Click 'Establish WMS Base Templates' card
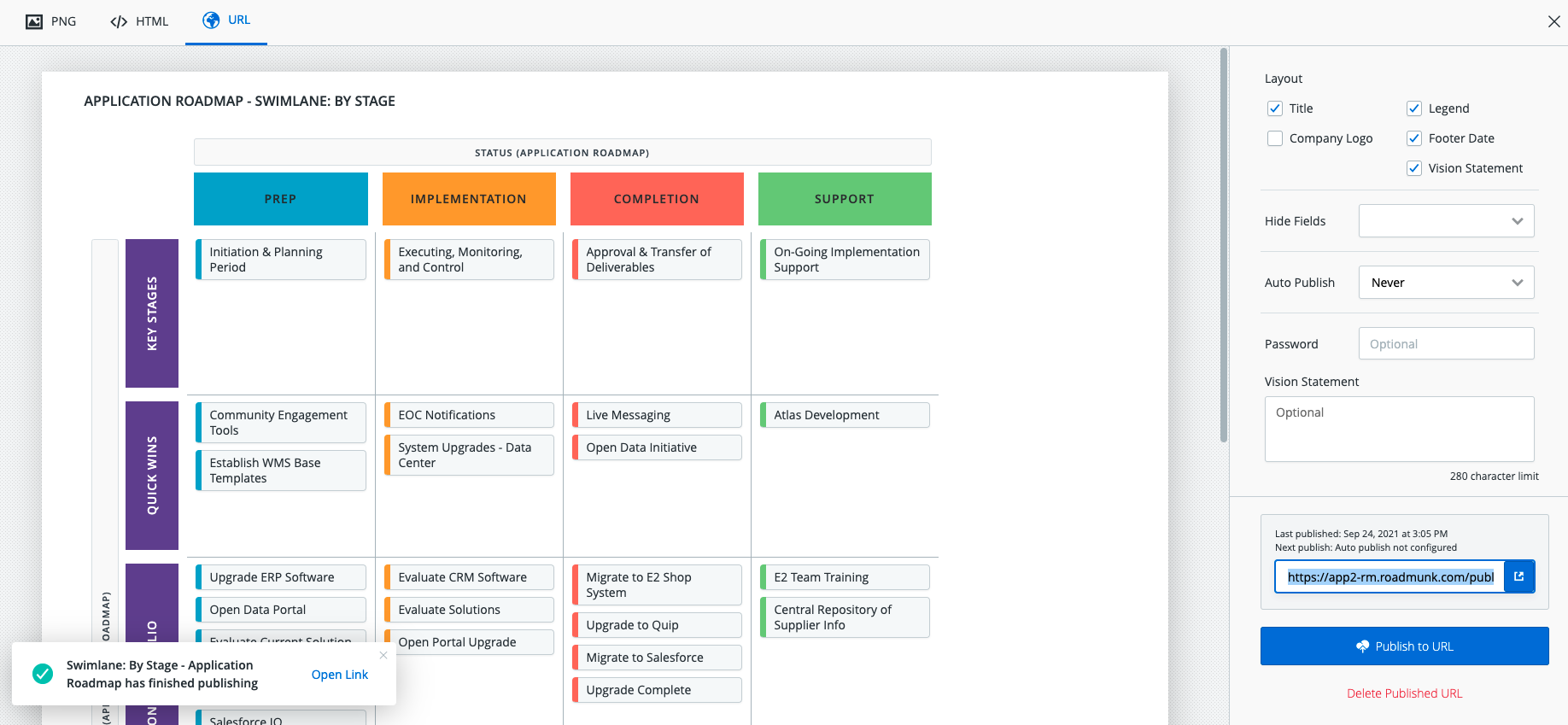This screenshot has width=1568, height=725. click(281, 471)
